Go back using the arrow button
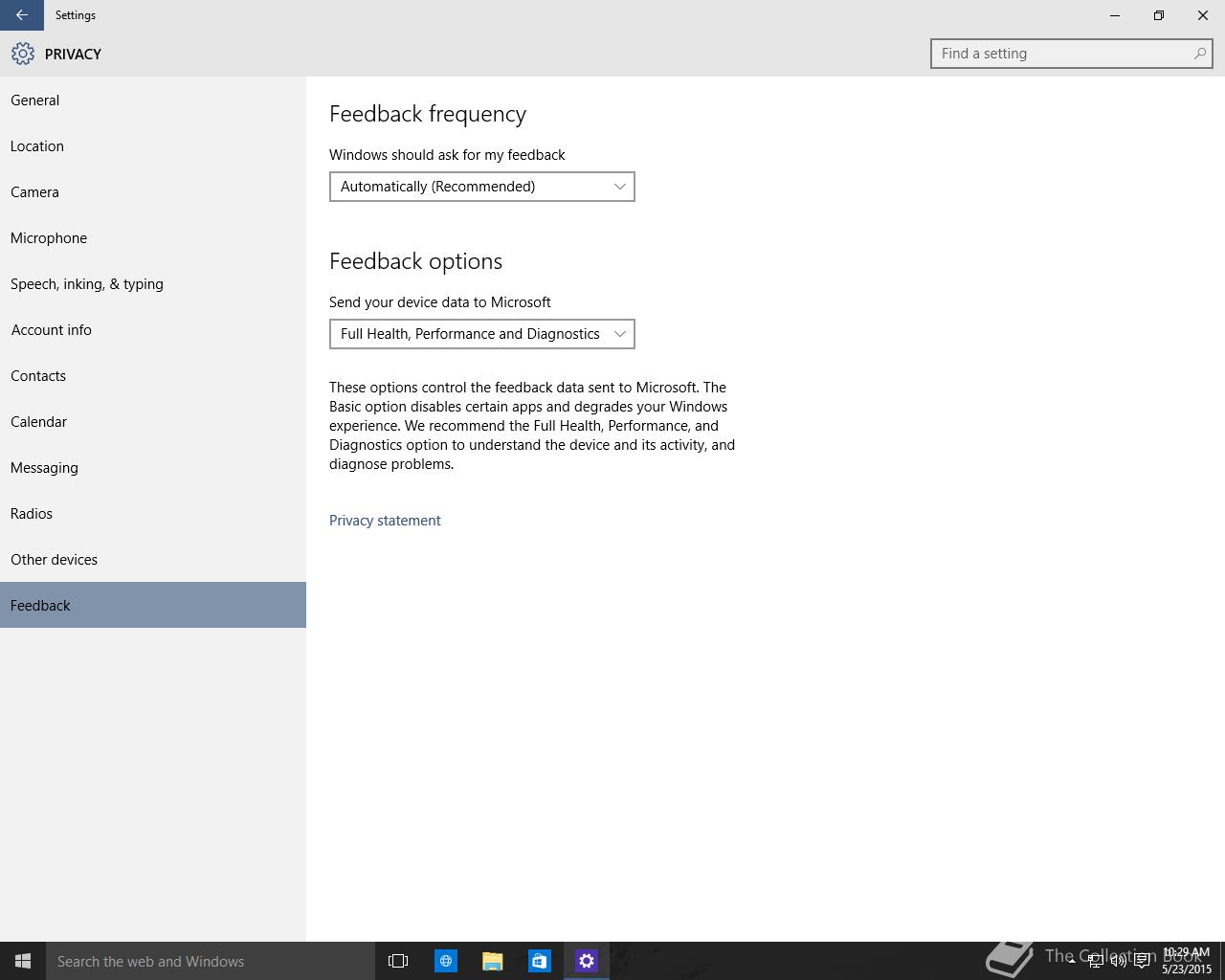Screen dimensions: 1225x980 coord(21,15)
